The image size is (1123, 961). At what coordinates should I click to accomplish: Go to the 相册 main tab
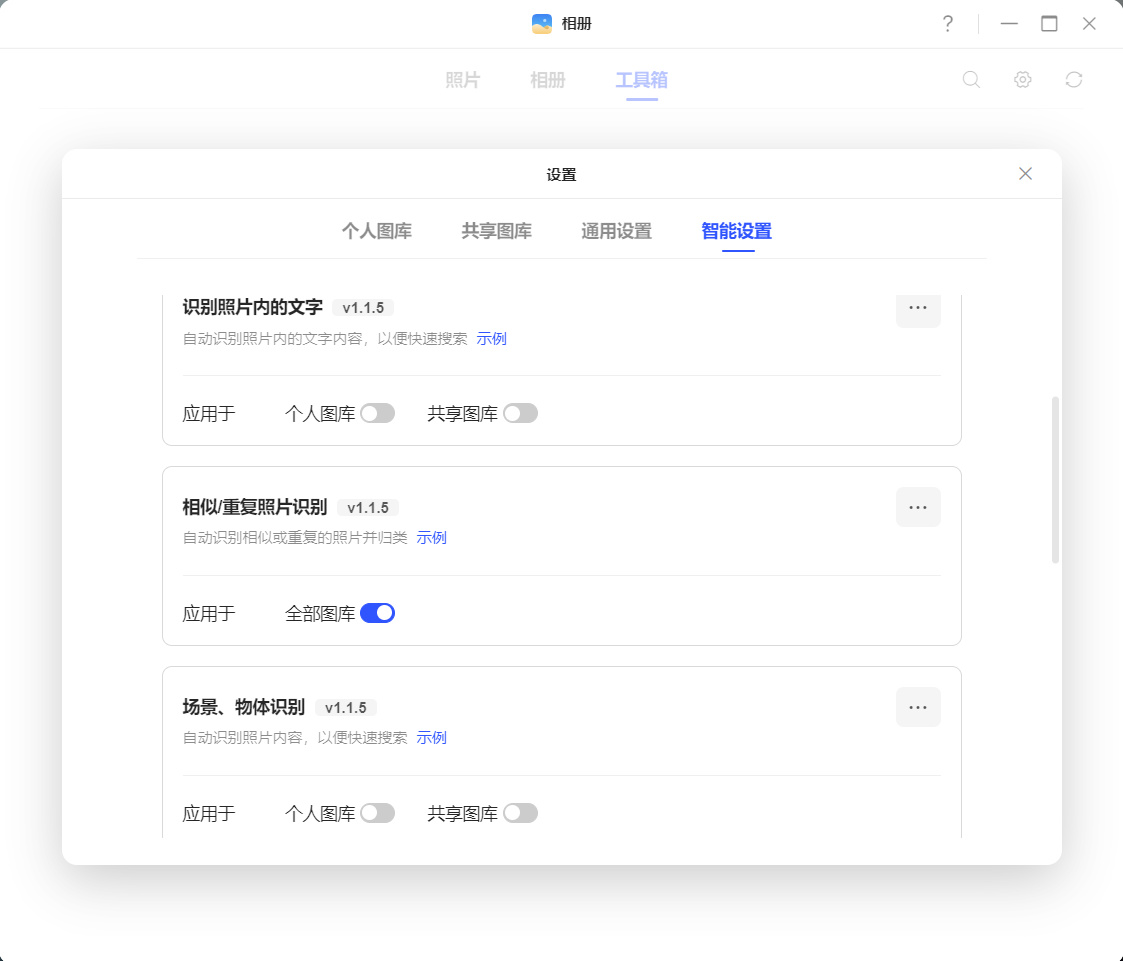click(548, 79)
